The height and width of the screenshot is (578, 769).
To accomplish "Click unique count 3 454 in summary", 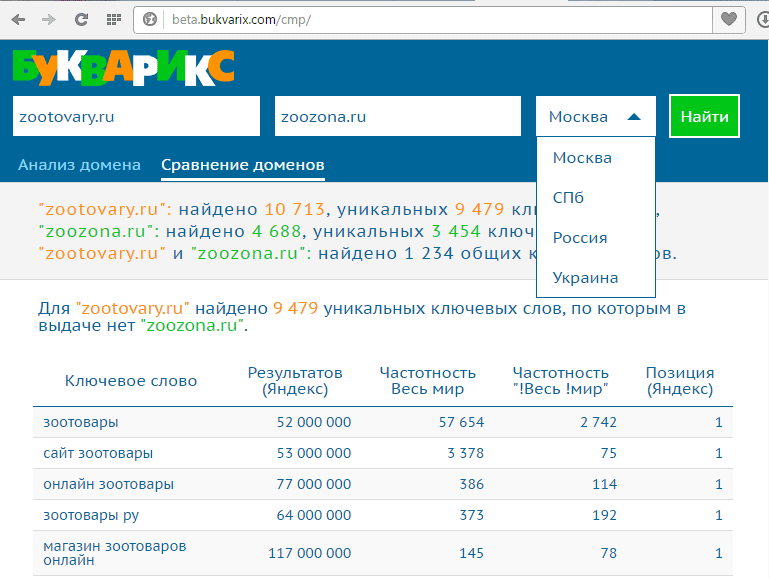I will [x=456, y=231].
